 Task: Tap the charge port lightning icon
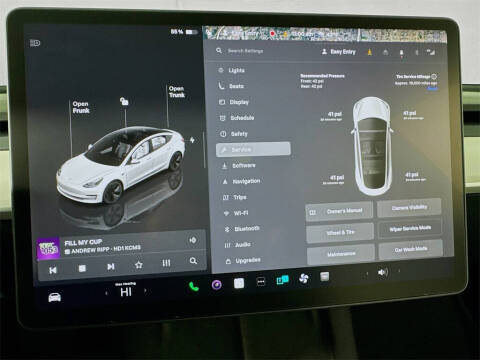pos(192,140)
